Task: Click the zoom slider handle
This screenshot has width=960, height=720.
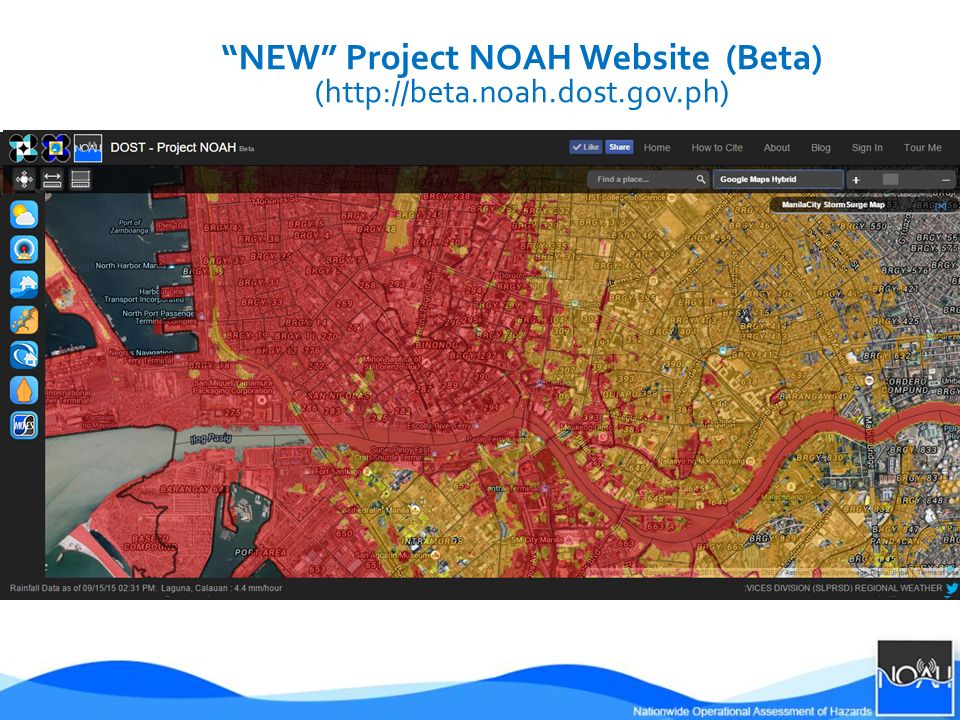Action: pyautogui.click(x=890, y=179)
